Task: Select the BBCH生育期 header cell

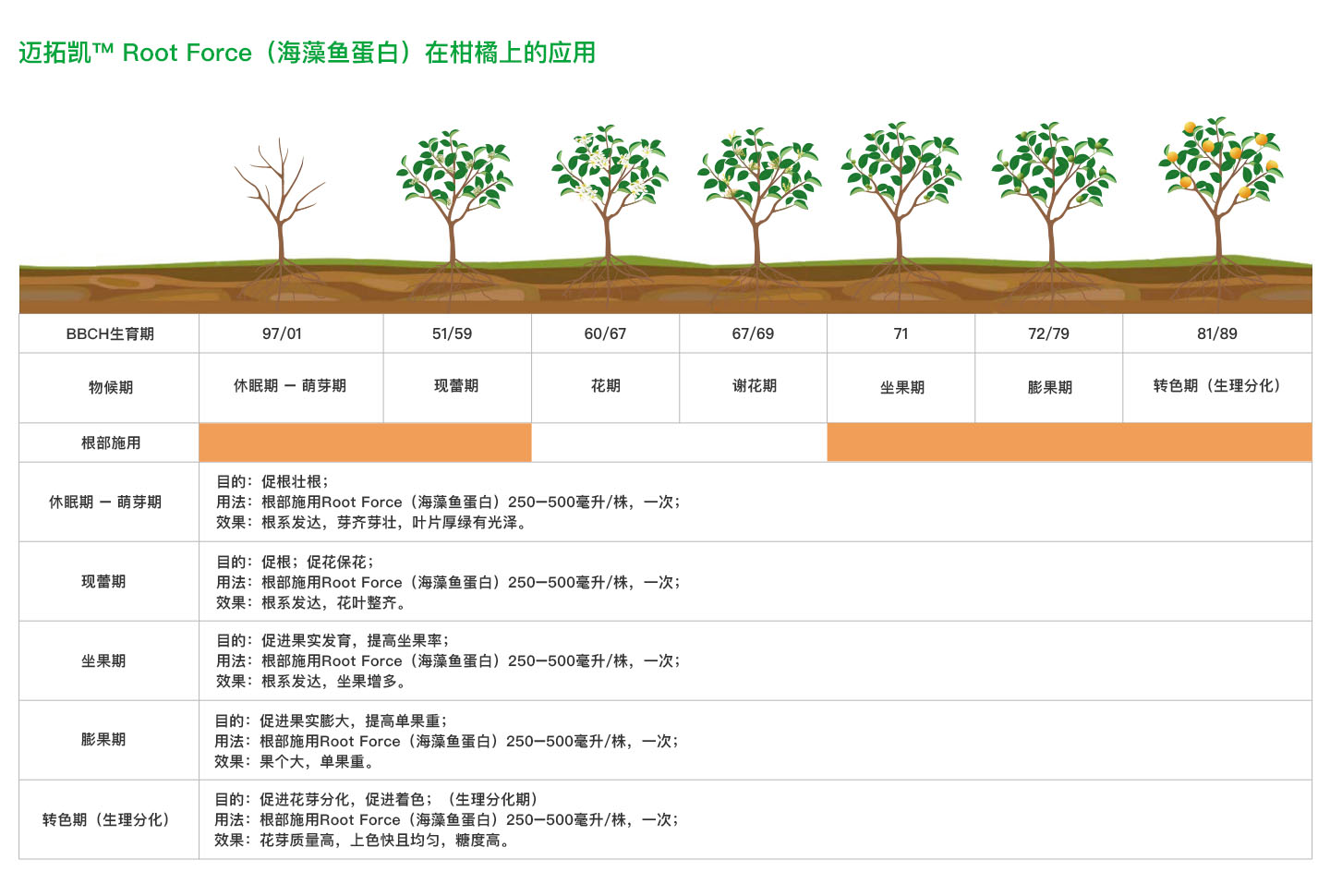Action: (x=109, y=333)
